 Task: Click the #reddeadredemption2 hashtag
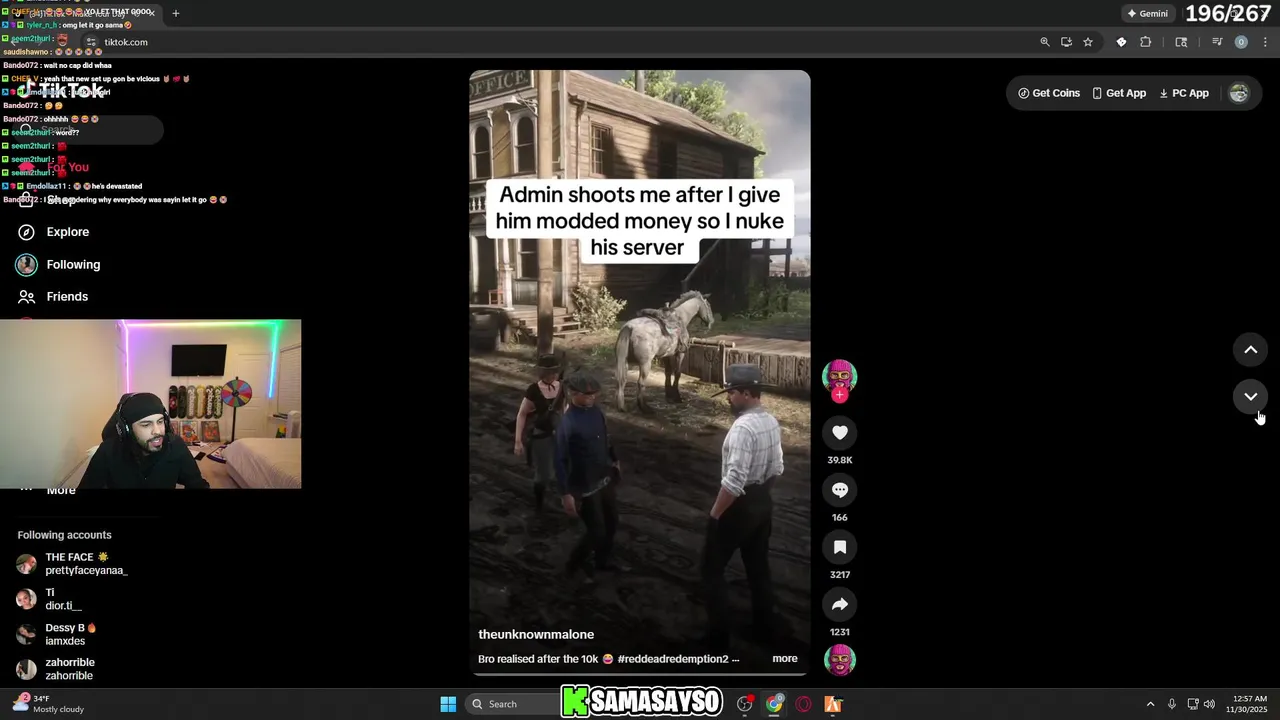[x=675, y=659]
